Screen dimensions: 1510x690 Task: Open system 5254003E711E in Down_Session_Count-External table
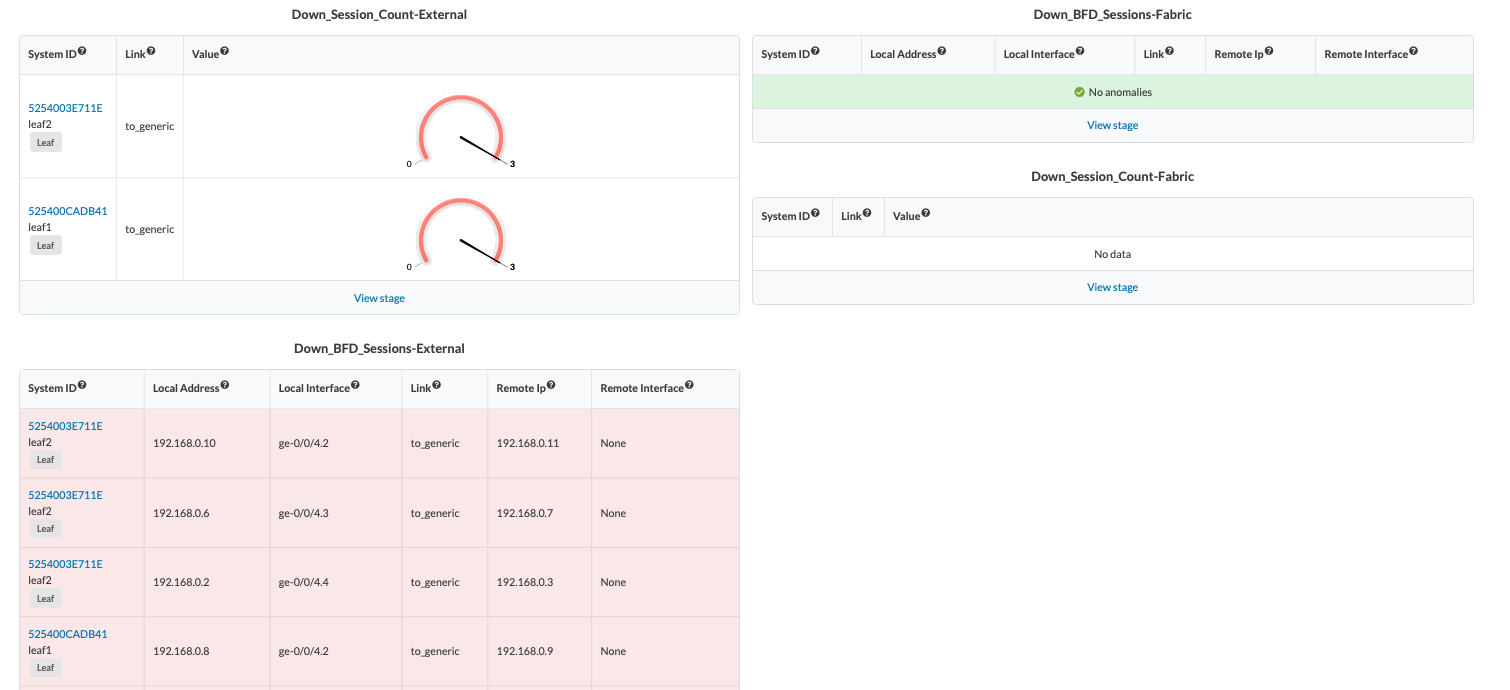[x=65, y=108]
